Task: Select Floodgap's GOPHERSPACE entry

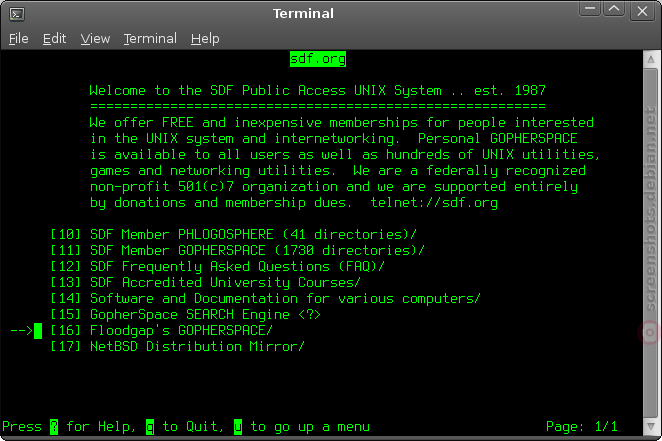Action: (162, 331)
